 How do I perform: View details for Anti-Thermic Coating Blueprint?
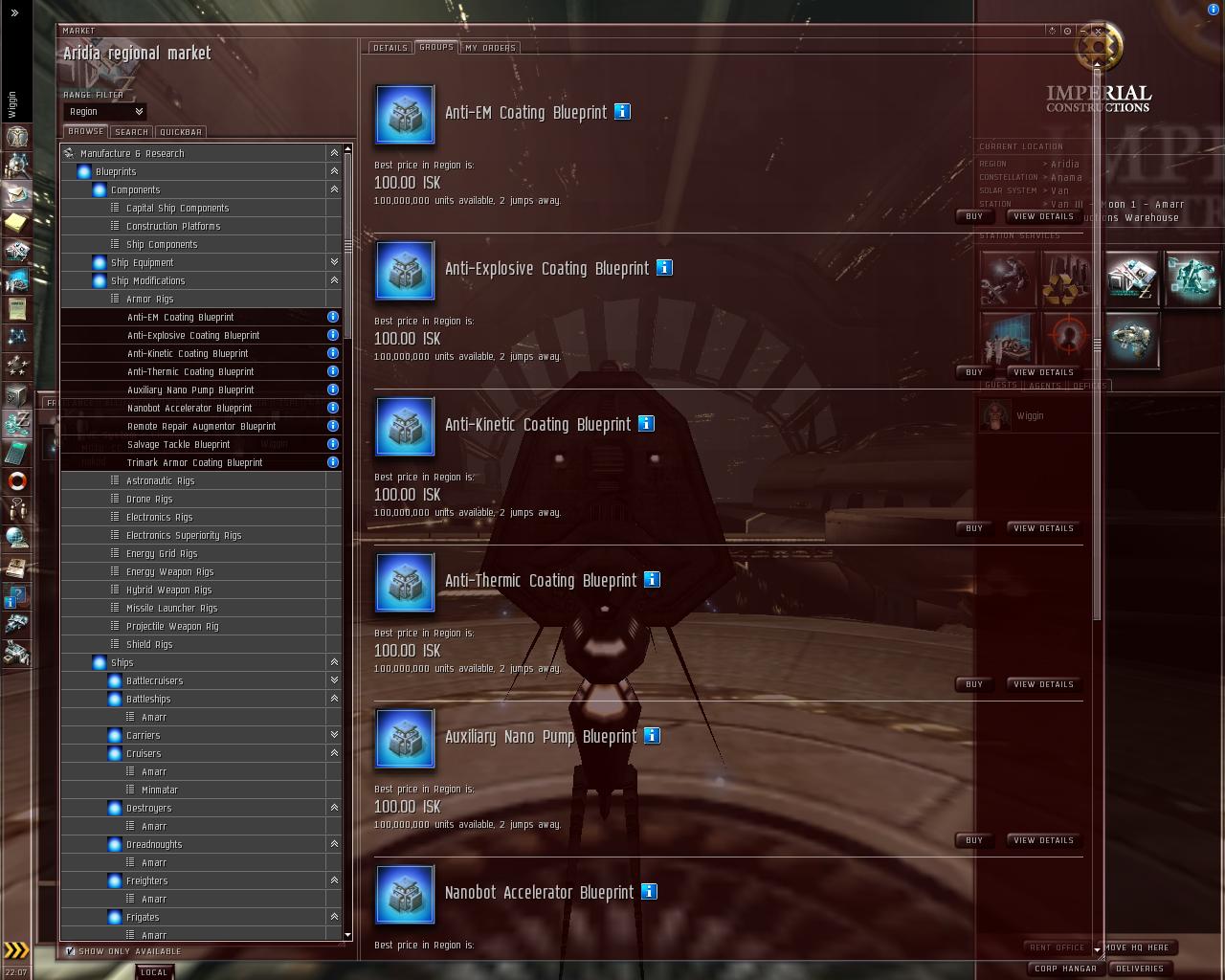(x=1043, y=684)
